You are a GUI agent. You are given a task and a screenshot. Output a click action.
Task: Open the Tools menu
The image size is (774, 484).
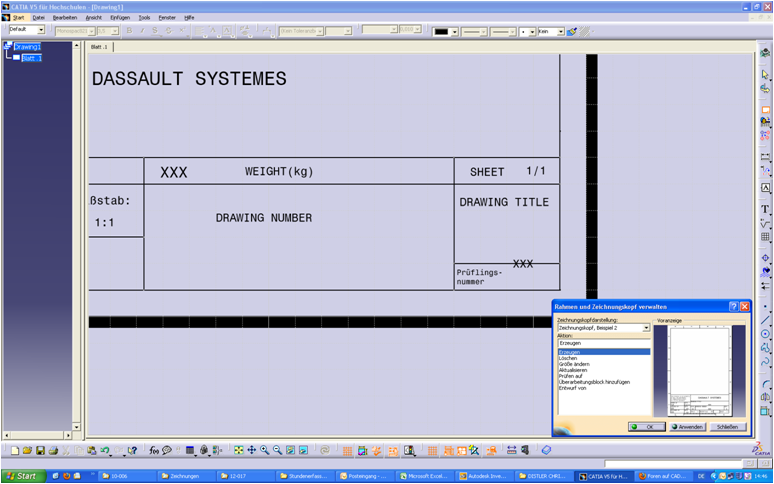[144, 18]
